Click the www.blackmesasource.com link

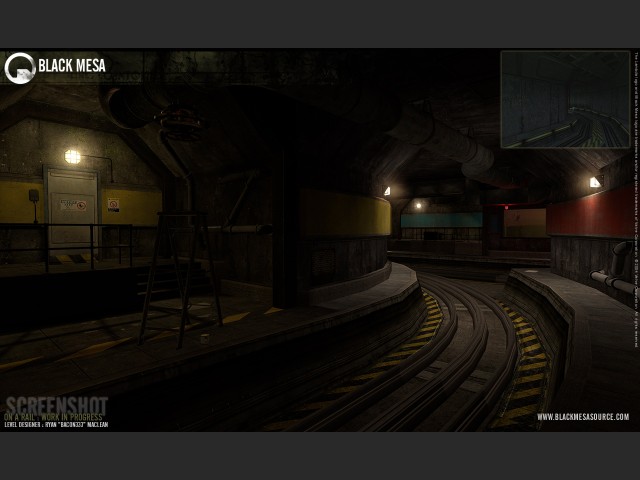click(x=583, y=417)
